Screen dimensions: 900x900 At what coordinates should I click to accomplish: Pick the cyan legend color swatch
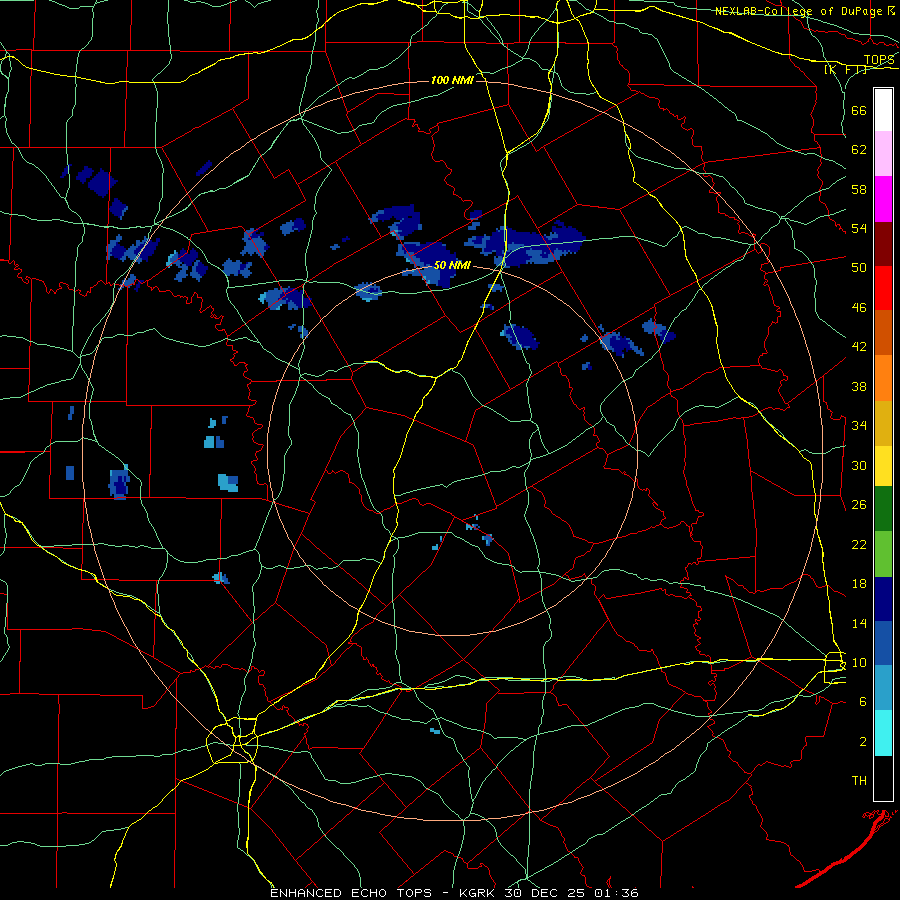point(883,733)
